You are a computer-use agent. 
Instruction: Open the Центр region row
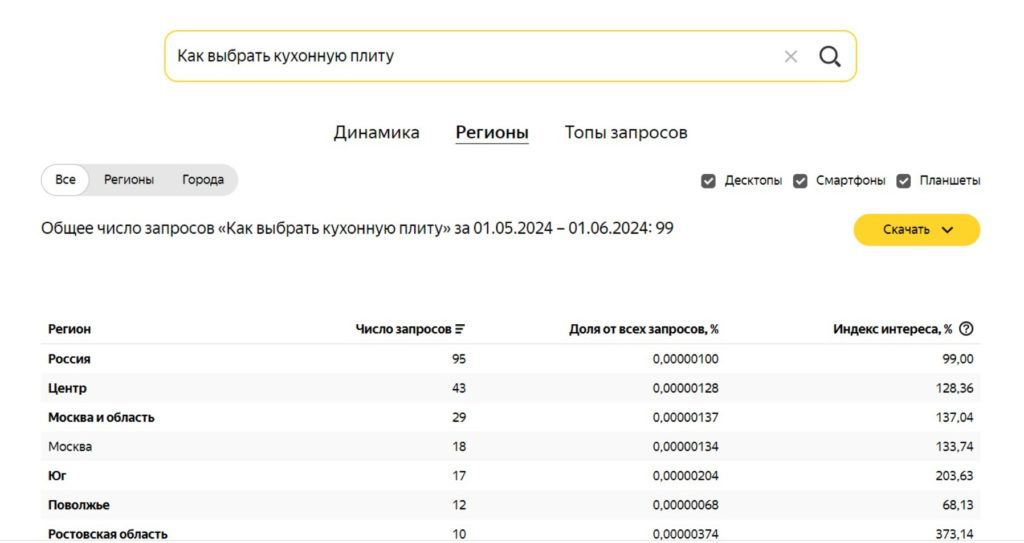point(510,388)
